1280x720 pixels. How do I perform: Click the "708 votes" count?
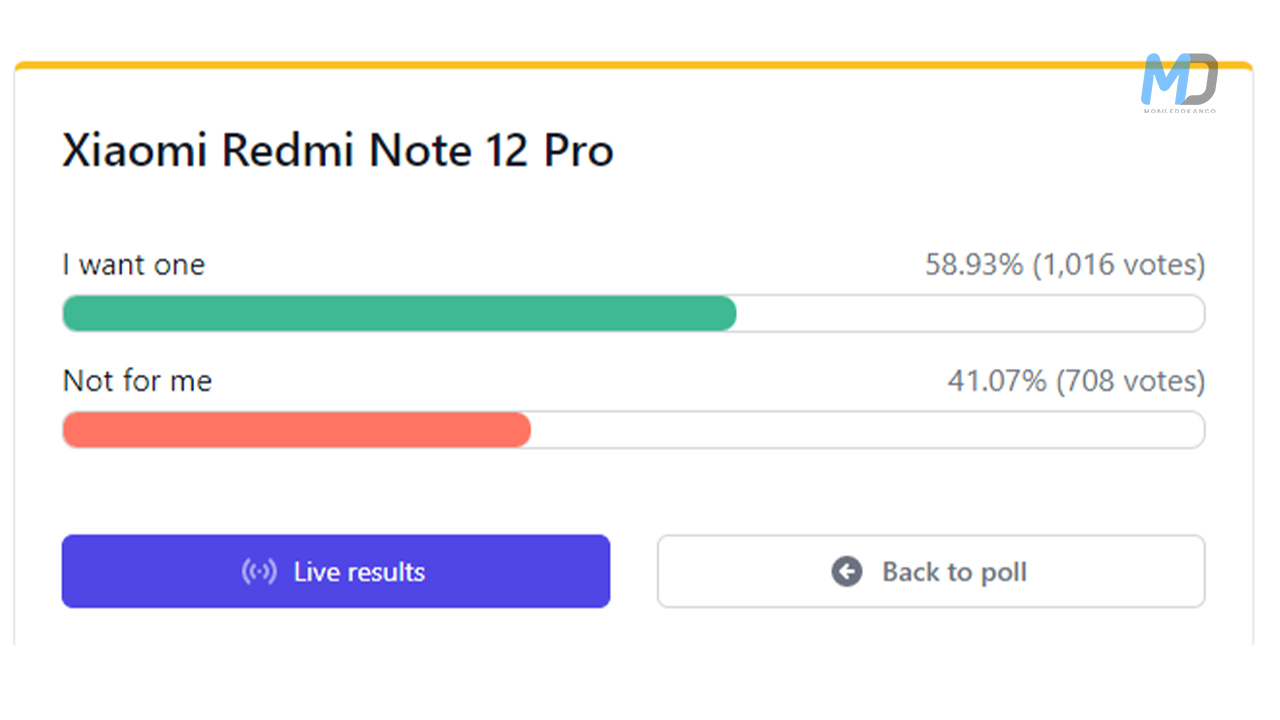pyautogui.click(x=1131, y=381)
